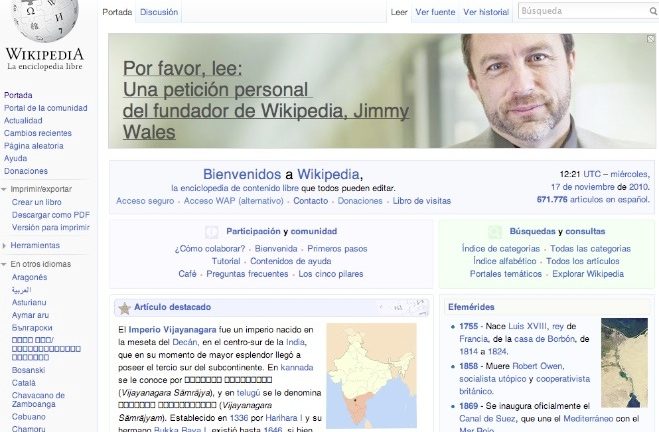Screen dimensions: 659x432
Task: Open ¿Cómo colaborar? link
Action: pos(210,249)
